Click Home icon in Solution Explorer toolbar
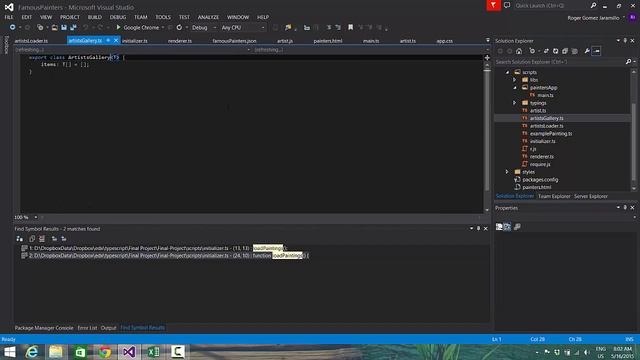The height and width of the screenshot is (360, 640). [x=519, y=51]
